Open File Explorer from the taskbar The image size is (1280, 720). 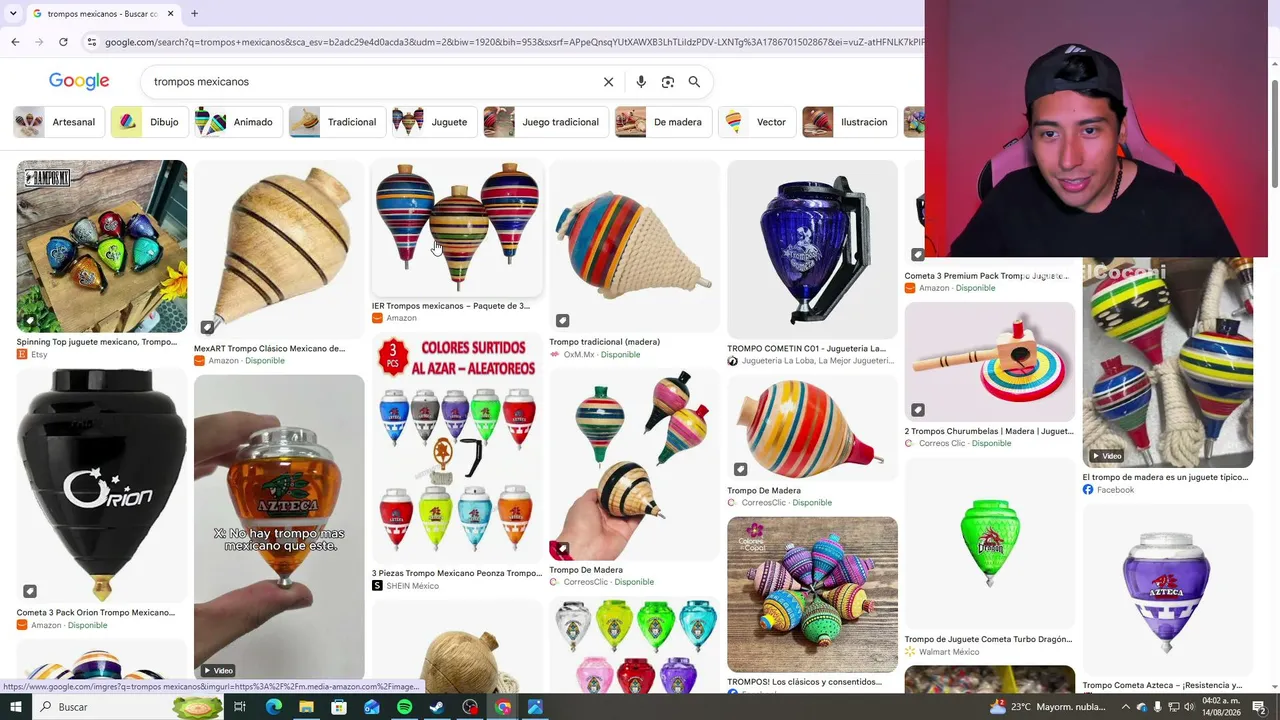(306, 707)
